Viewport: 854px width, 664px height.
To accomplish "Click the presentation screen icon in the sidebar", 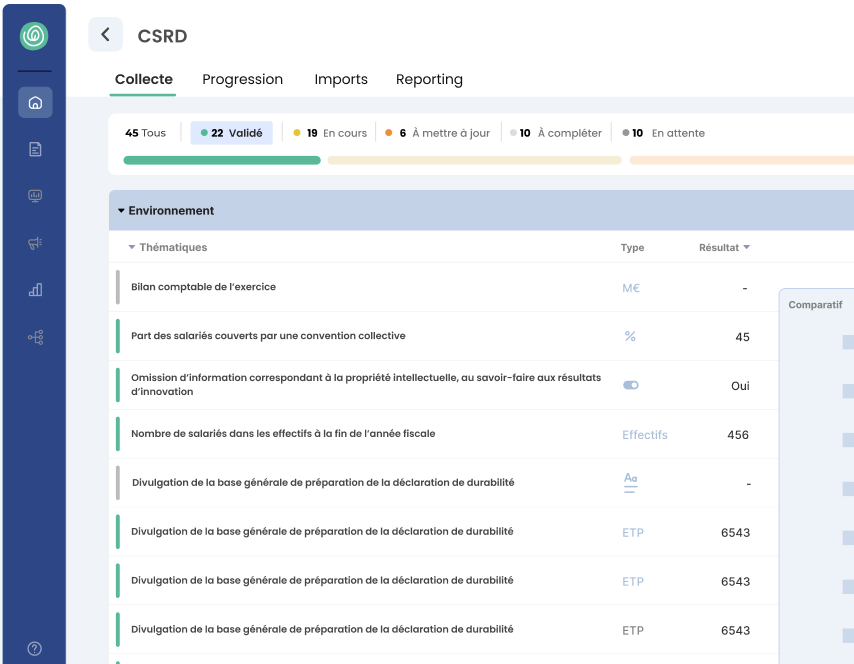I will click(35, 196).
